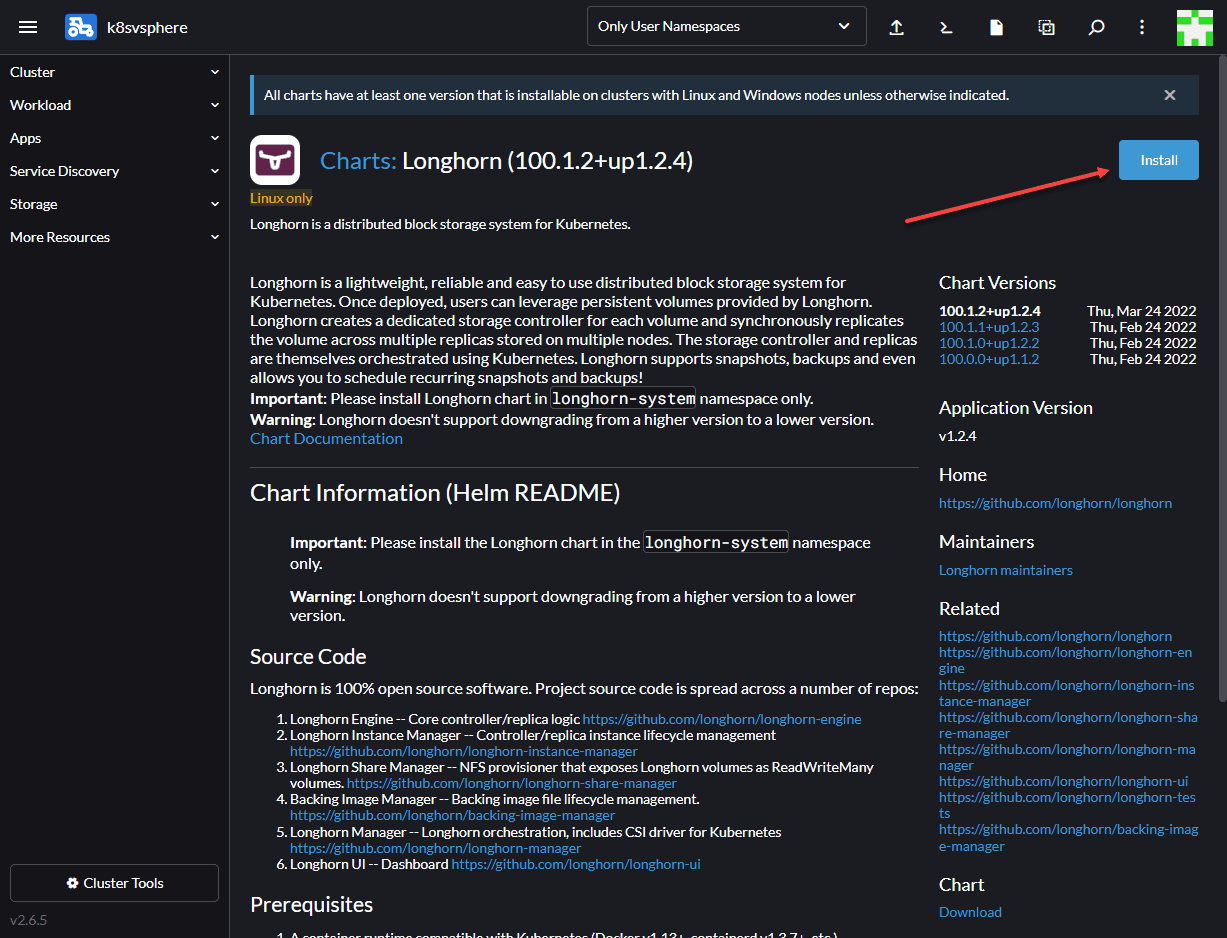Dismiss the charts info banner
The image size is (1227, 938).
(1170, 95)
